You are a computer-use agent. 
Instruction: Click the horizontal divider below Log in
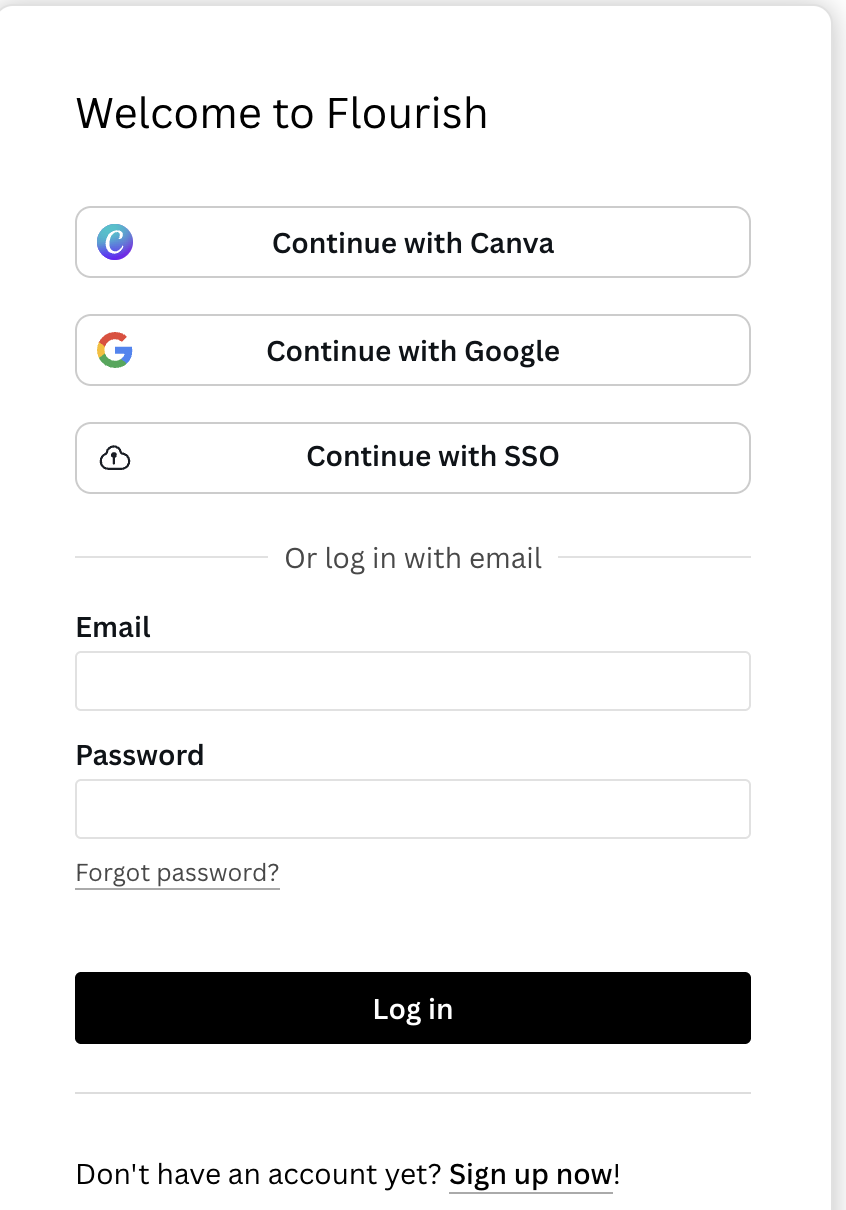412,1093
